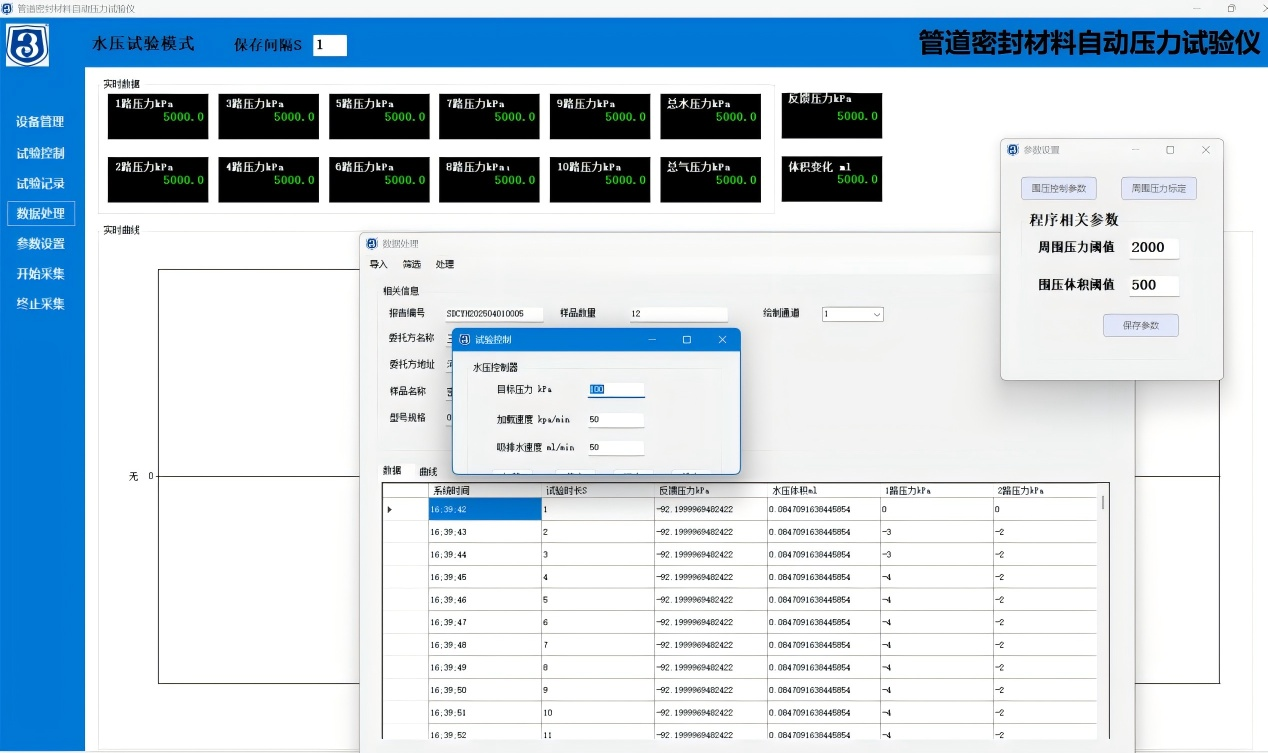
Task: Click the 周围压力标定 button
Action: [1158, 188]
